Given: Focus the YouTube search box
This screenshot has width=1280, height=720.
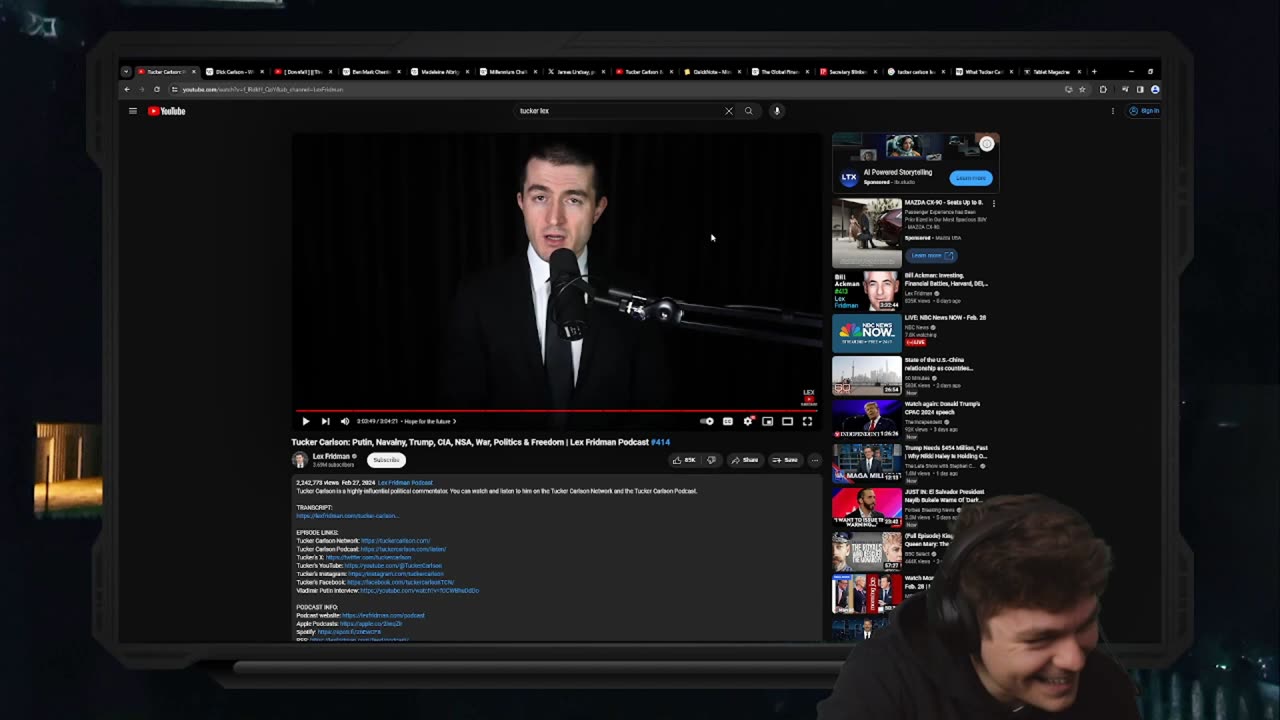Looking at the screenshot, I should (616, 111).
